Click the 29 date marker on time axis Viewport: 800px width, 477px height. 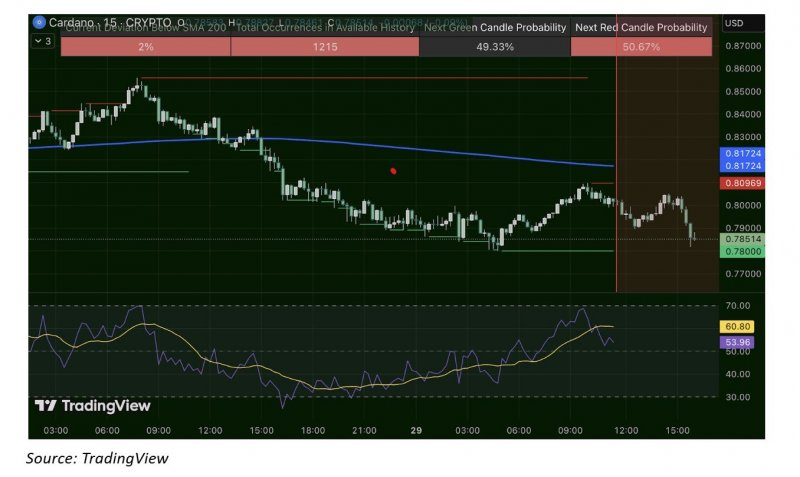[416, 430]
